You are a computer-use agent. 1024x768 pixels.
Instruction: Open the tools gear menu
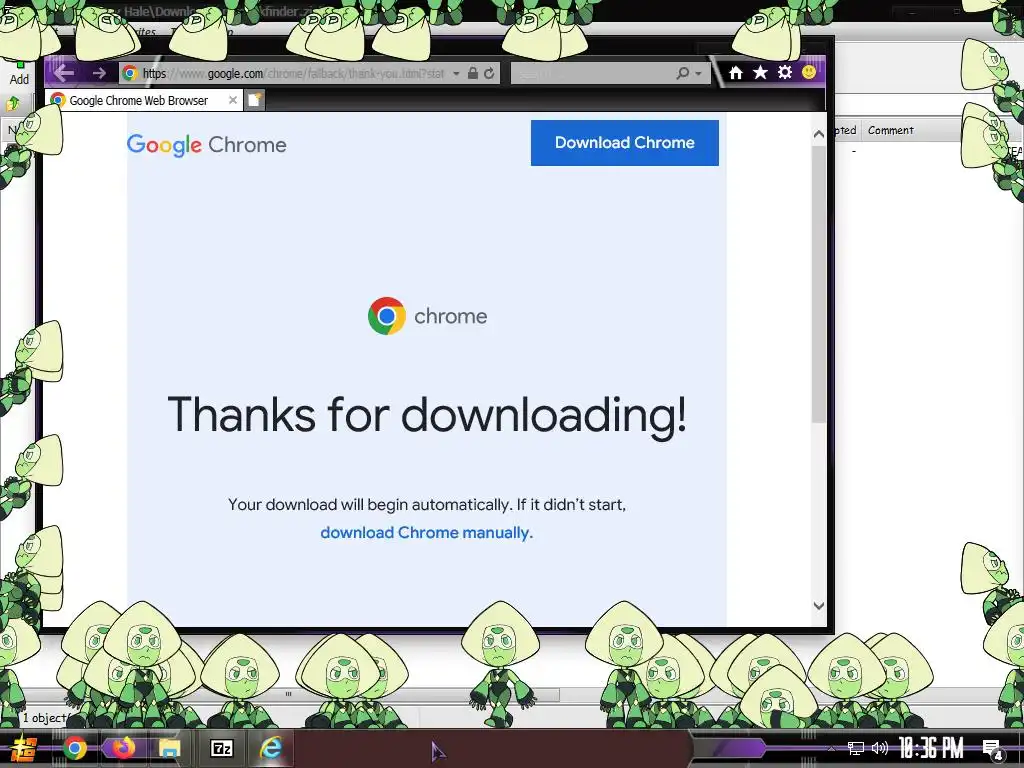(785, 72)
